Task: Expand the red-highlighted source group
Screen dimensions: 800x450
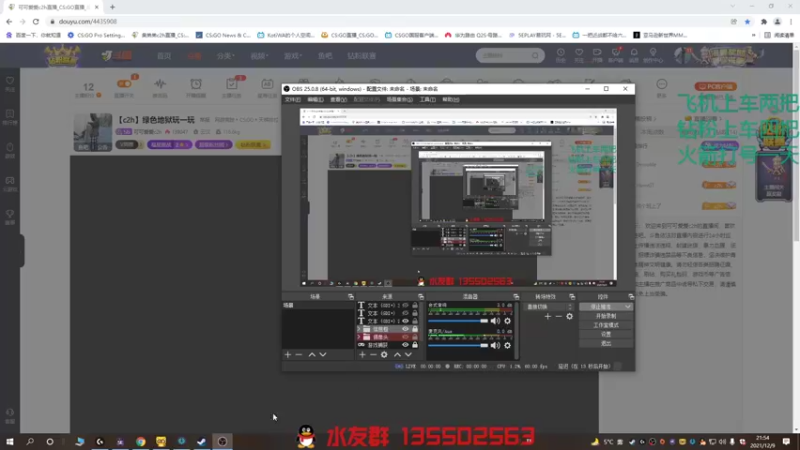Action: pos(359,337)
